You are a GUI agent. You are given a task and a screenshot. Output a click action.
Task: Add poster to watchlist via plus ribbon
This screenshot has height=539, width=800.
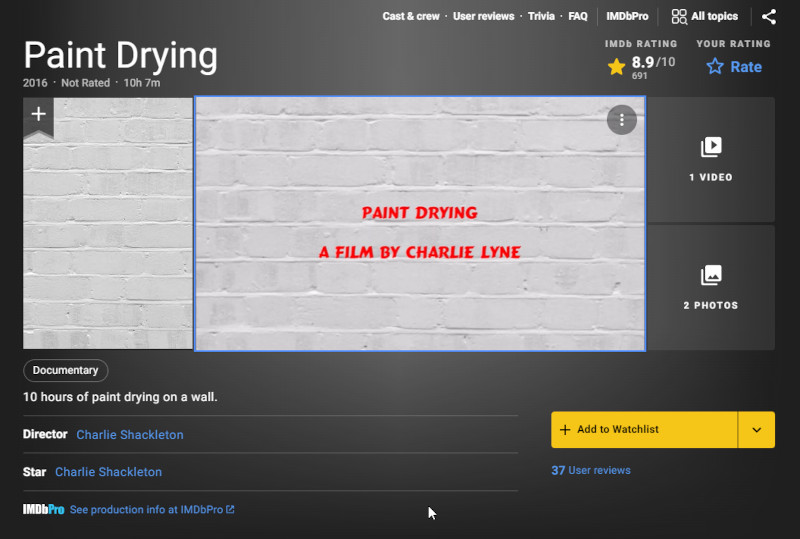(x=38, y=115)
